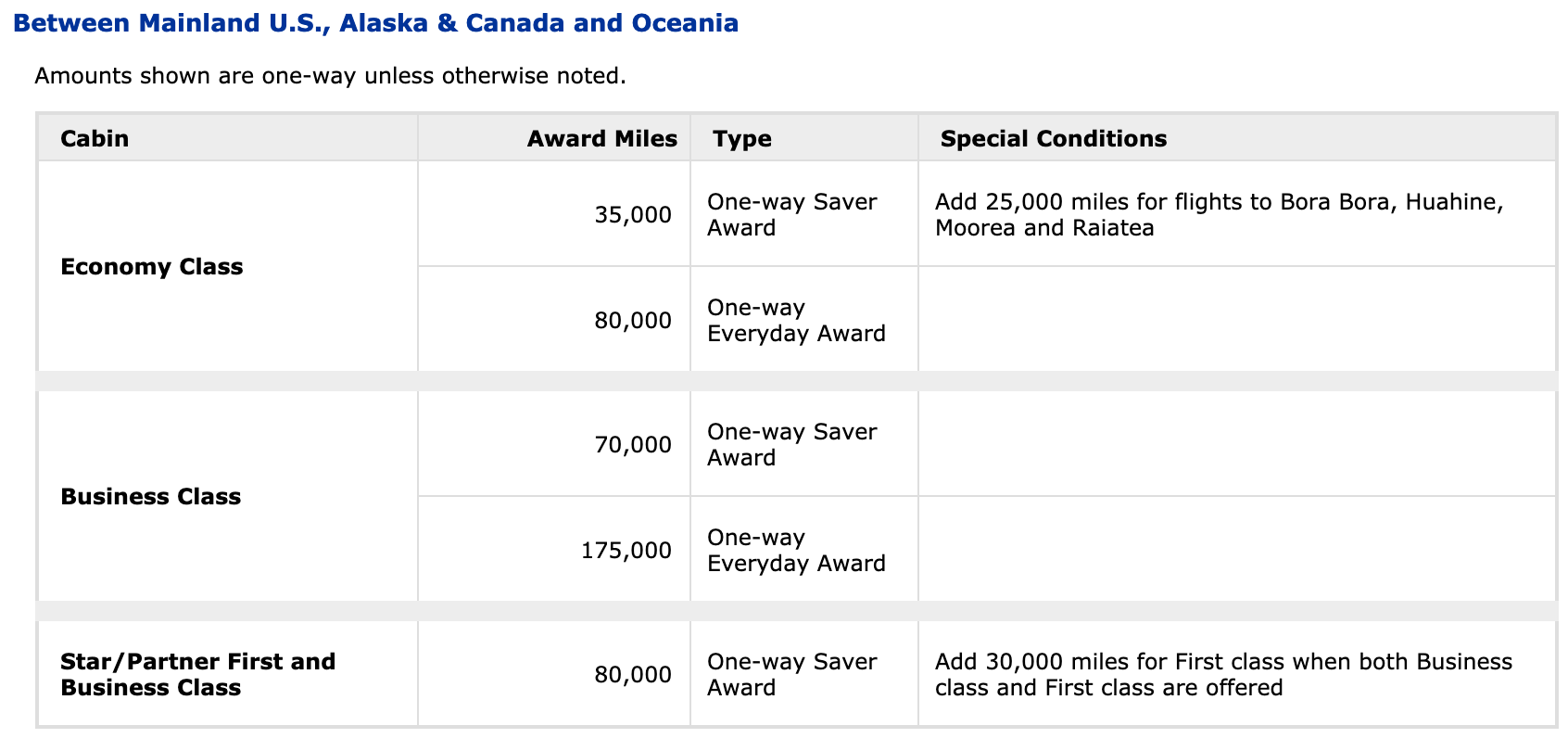This screenshot has height=738, width=1568.
Task: Select the 175,000 award miles value
Action: pos(626,551)
